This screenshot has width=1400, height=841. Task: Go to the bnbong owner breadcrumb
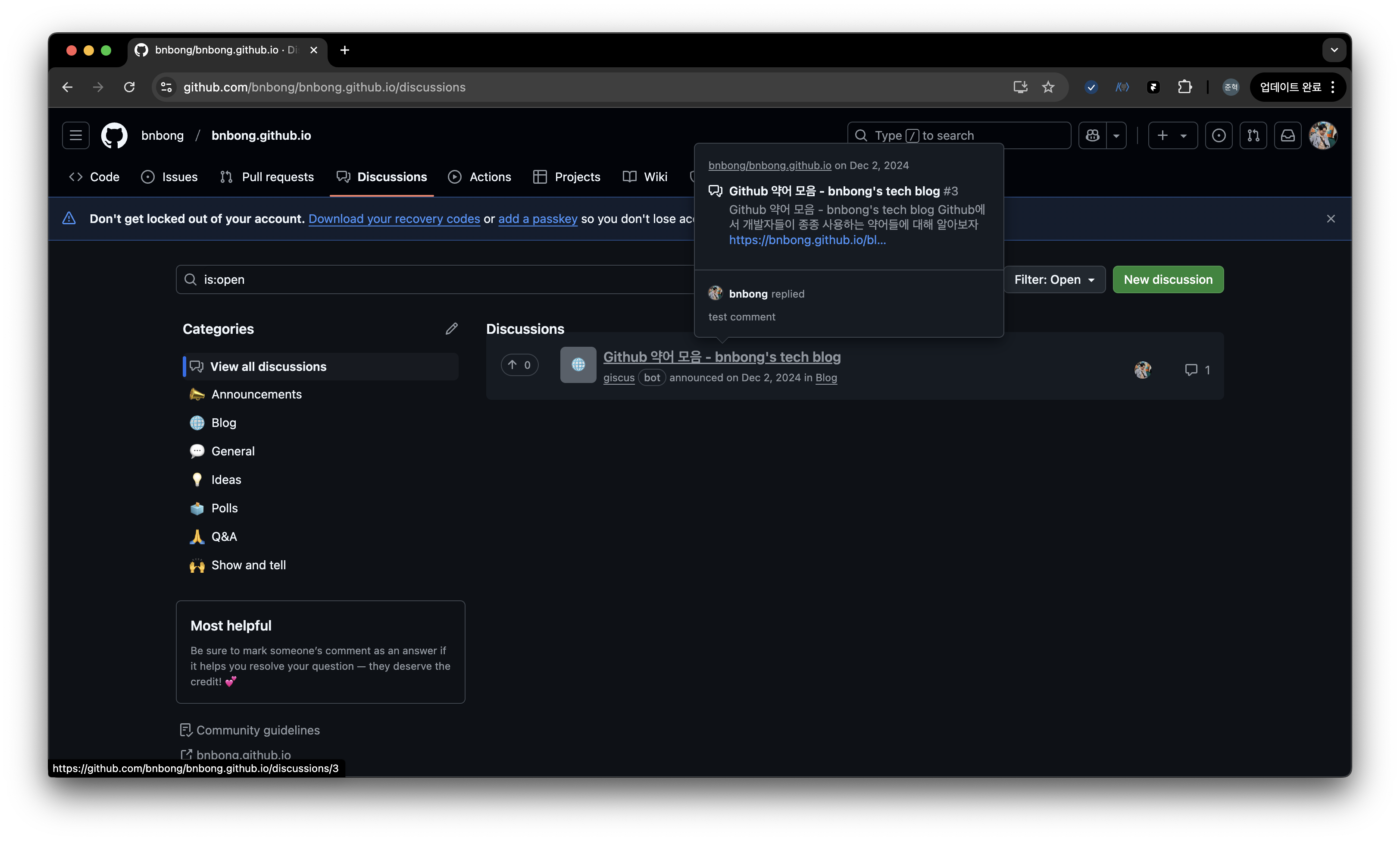pos(162,135)
